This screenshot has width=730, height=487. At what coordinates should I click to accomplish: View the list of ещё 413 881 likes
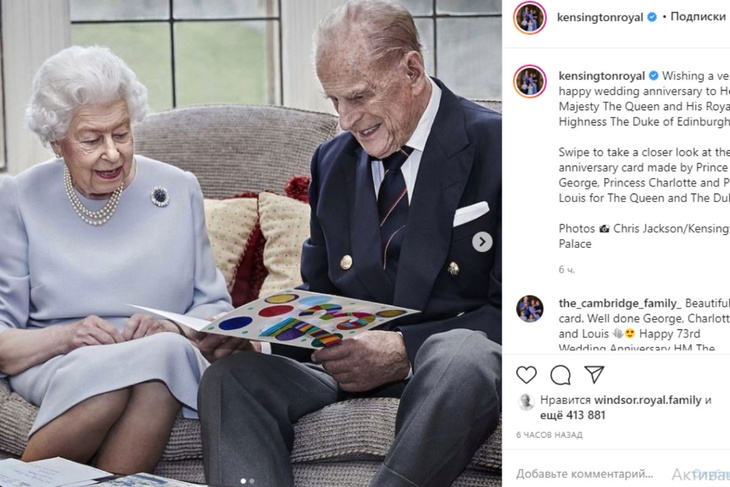pyautogui.click(x=573, y=415)
